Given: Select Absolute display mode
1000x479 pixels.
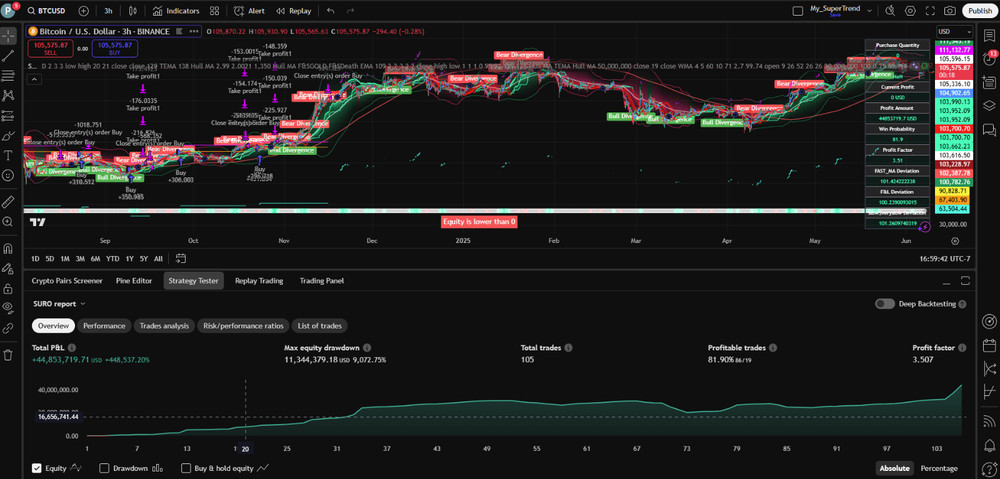Looking at the screenshot, I should tap(894, 468).
